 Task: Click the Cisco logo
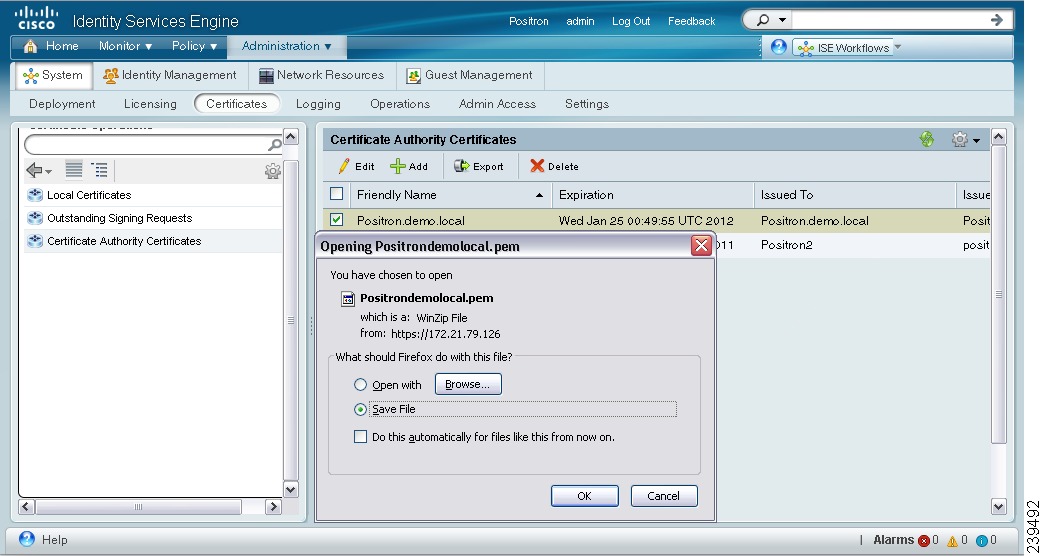click(x=36, y=19)
